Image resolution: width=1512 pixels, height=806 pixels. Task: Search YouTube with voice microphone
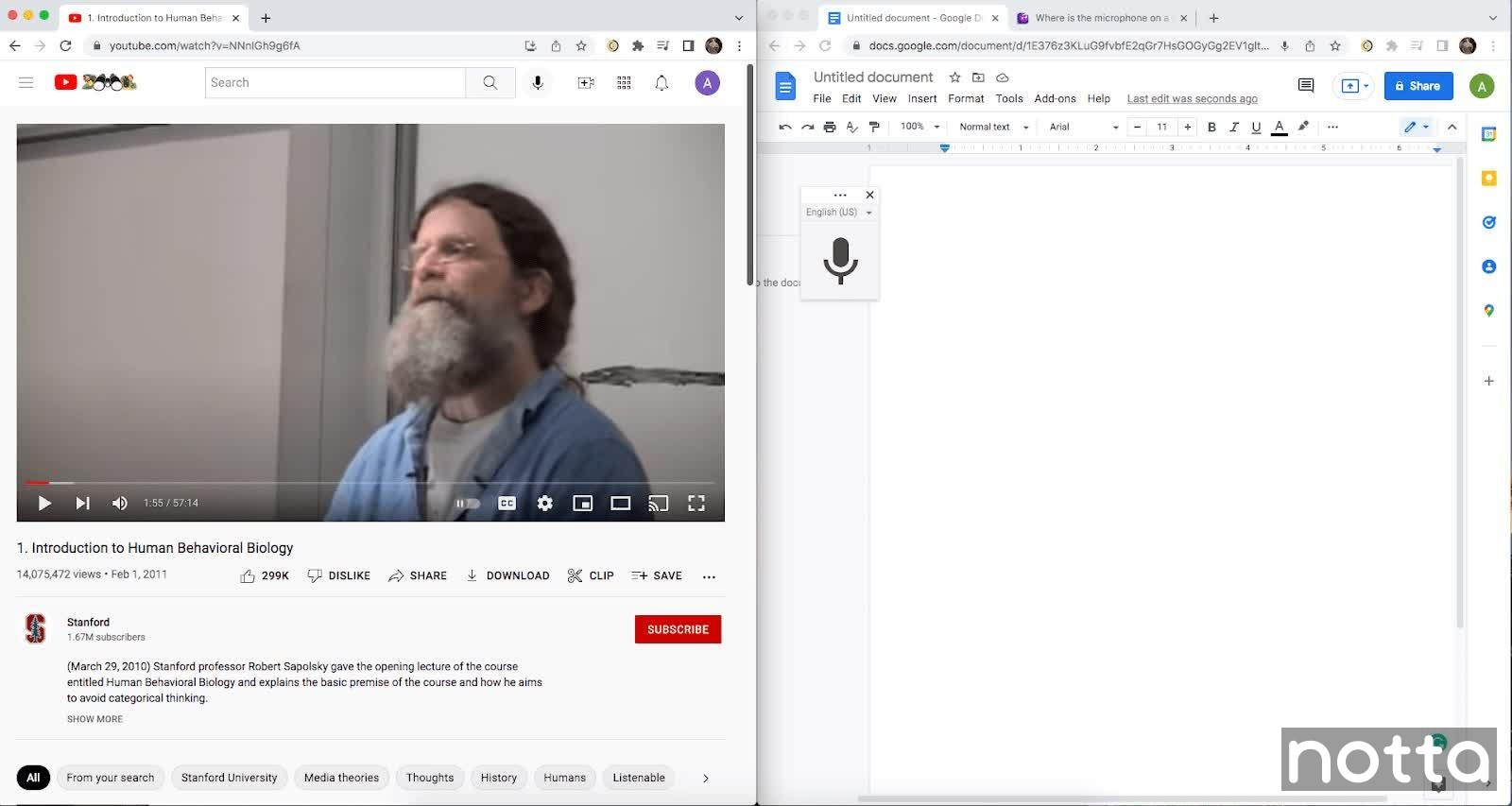538,83
